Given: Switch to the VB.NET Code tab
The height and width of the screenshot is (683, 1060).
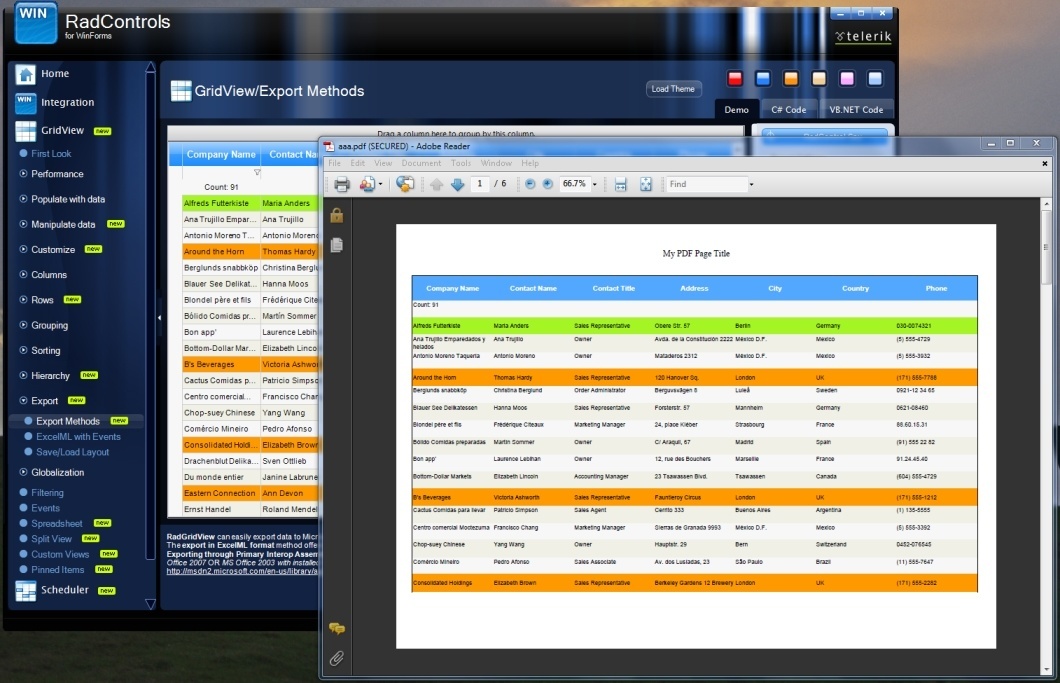Looking at the screenshot, I should point(855,110).
